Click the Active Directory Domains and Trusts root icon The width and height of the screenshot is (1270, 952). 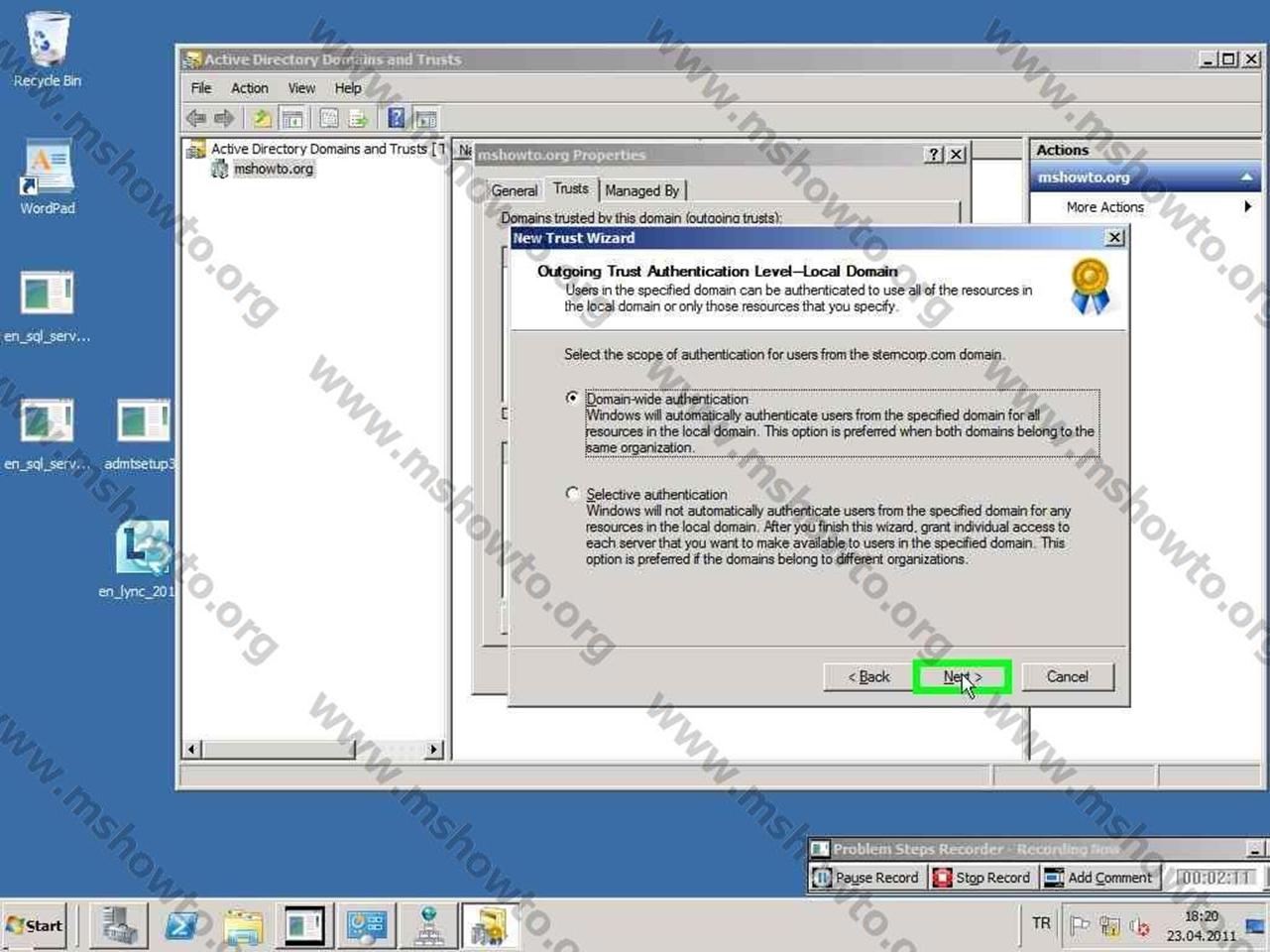click(x=195, y=150)
